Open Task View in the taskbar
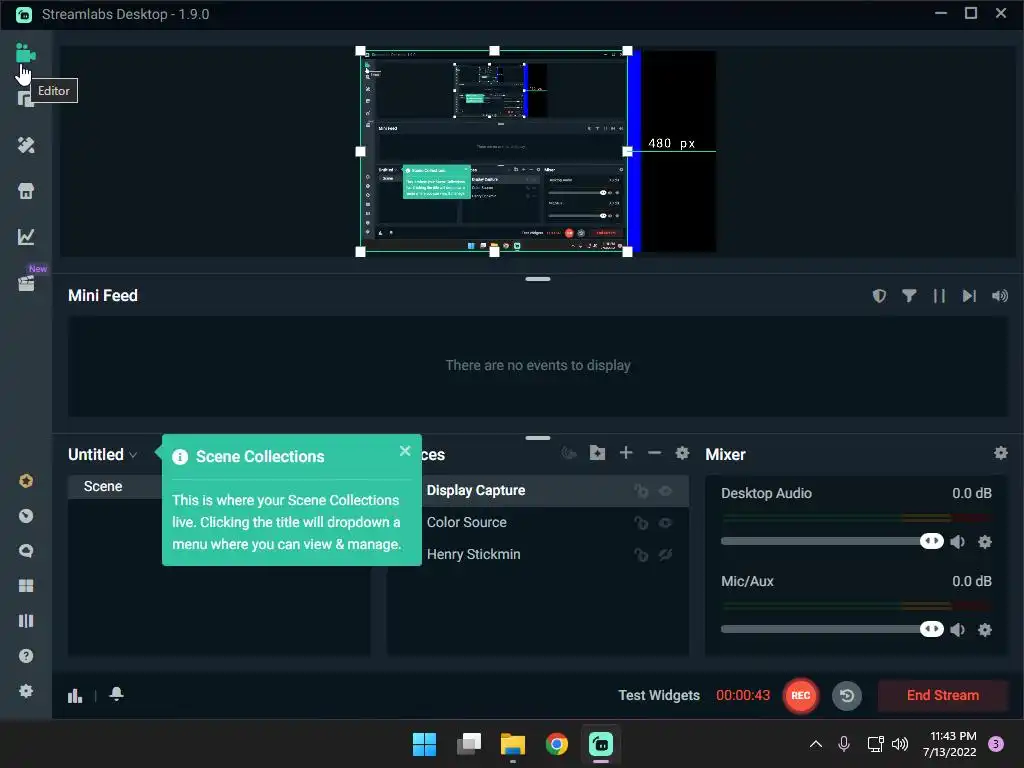The height and width of the screenshot is (768, 1024). (469, 744)
